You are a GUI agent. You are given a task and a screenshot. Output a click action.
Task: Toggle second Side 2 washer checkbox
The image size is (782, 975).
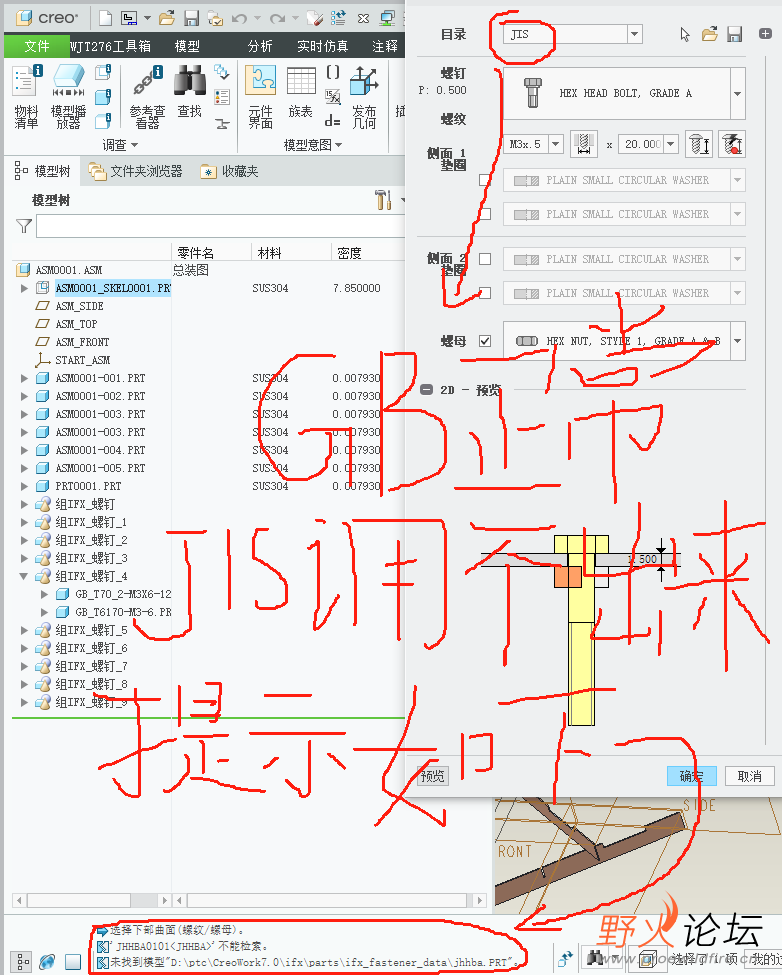[x=485, y=293]
